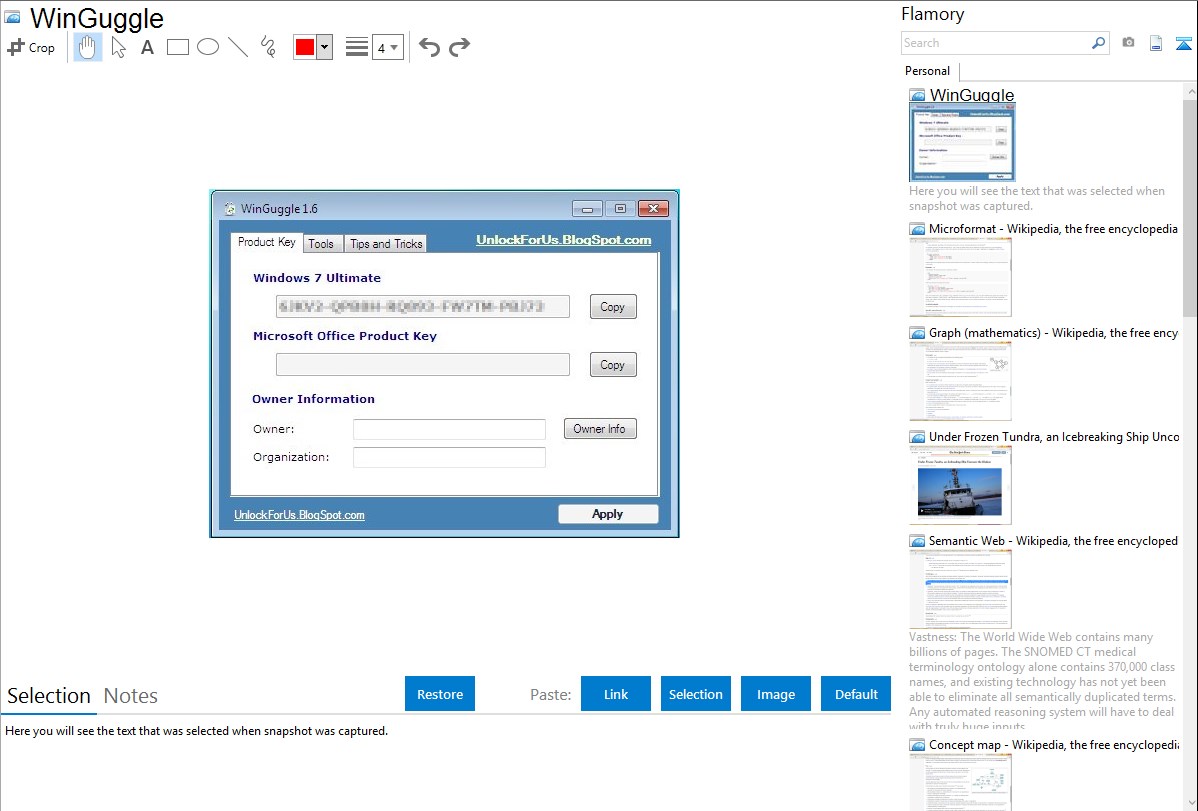The width and height of the screenshot is (1198, 811).
Task: Click the Organization text field
Action: pos(449,457)
